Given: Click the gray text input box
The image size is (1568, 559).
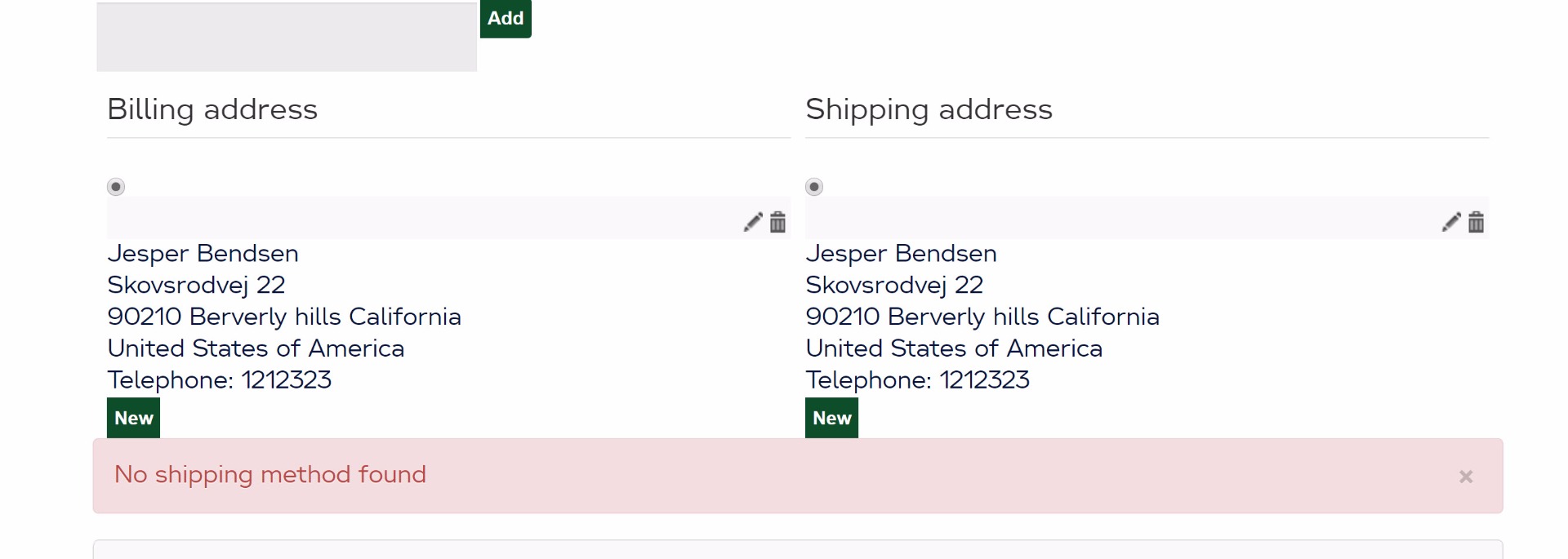Looking at the screenshot, I should tap(287, 38).
